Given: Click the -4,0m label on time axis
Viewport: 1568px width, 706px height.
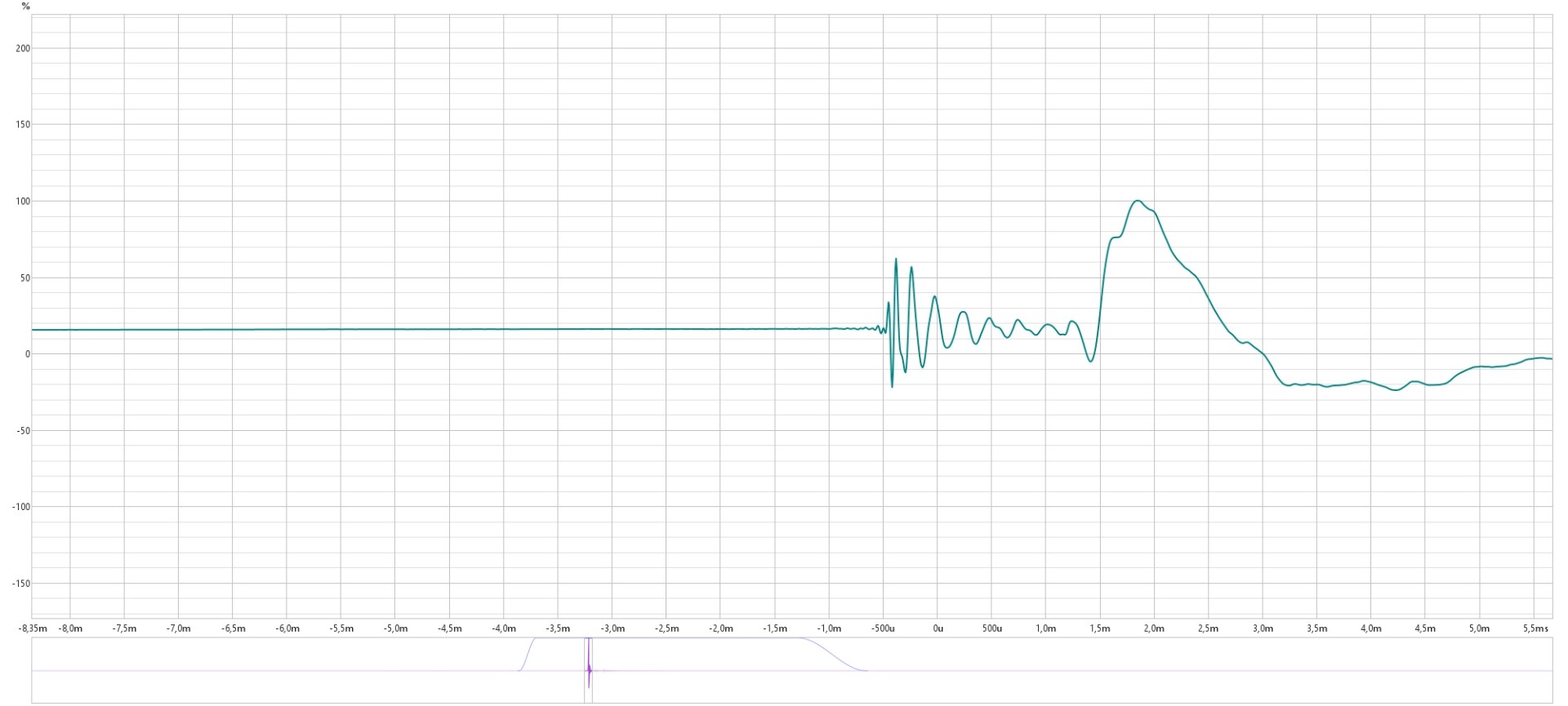Looking at the screenshot, I should click(503, 628).
